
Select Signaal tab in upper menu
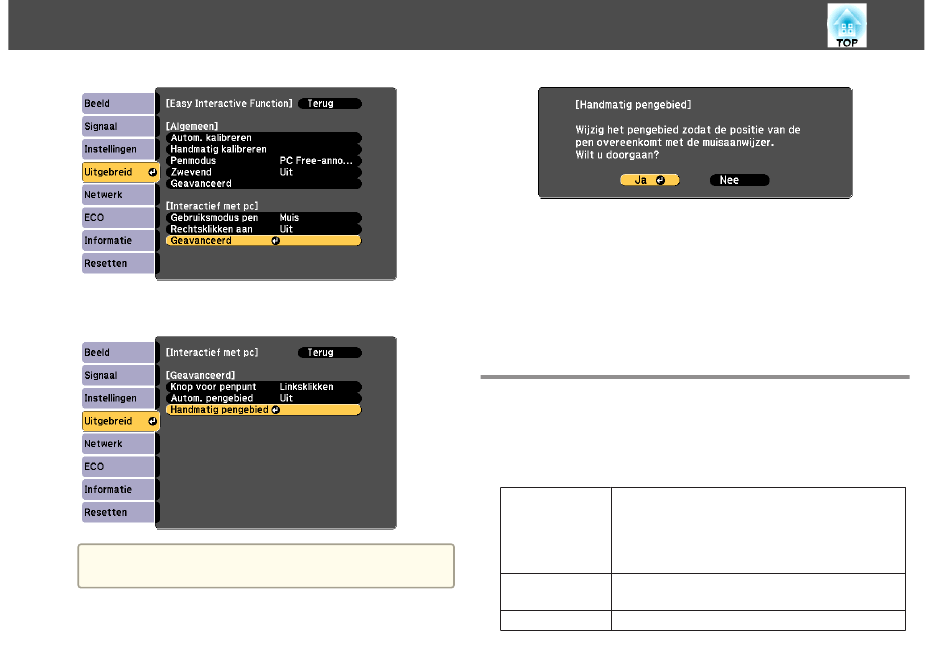(118, 126)
